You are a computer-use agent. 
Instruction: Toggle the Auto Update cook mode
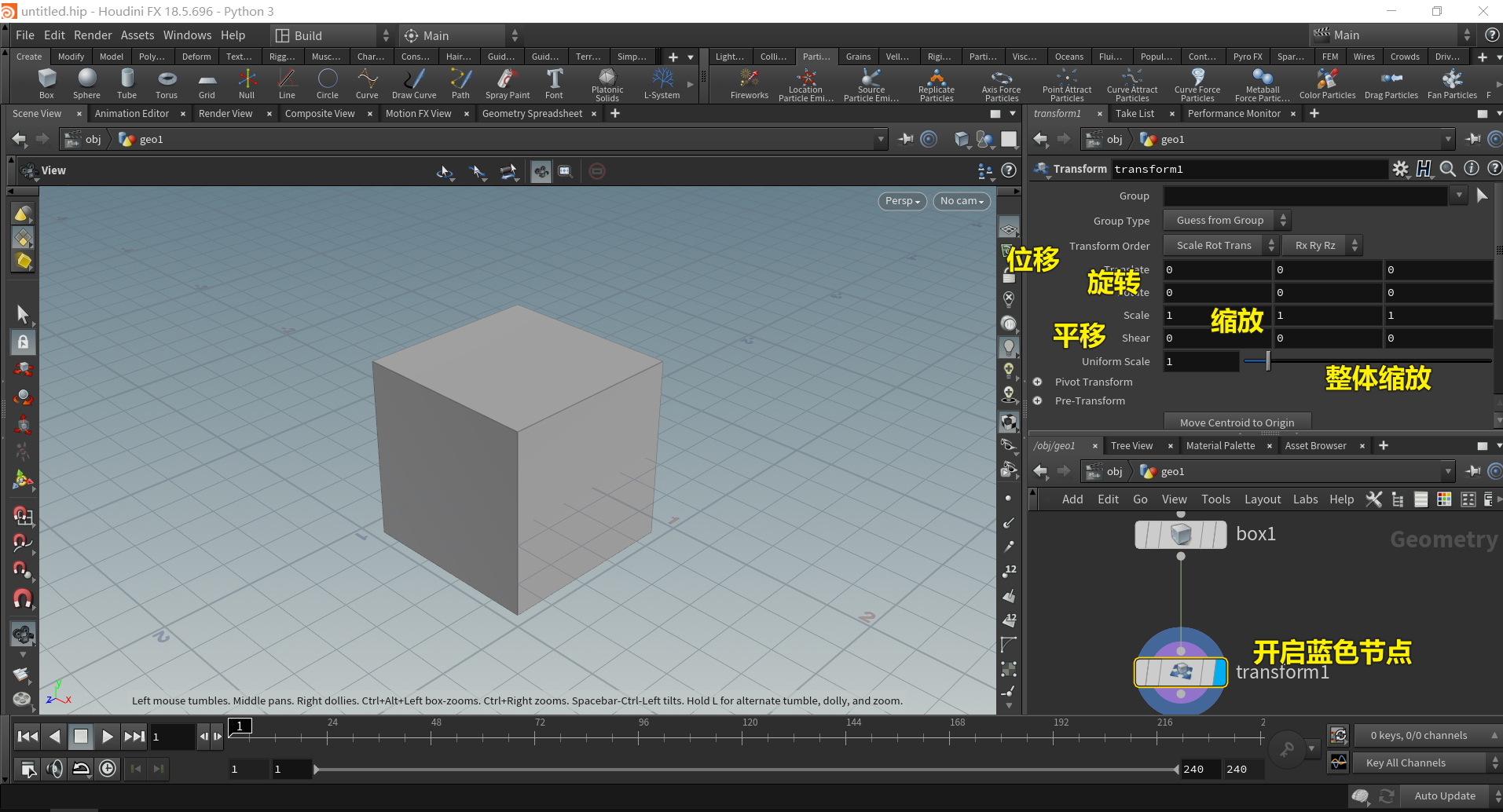(1444, 796)
